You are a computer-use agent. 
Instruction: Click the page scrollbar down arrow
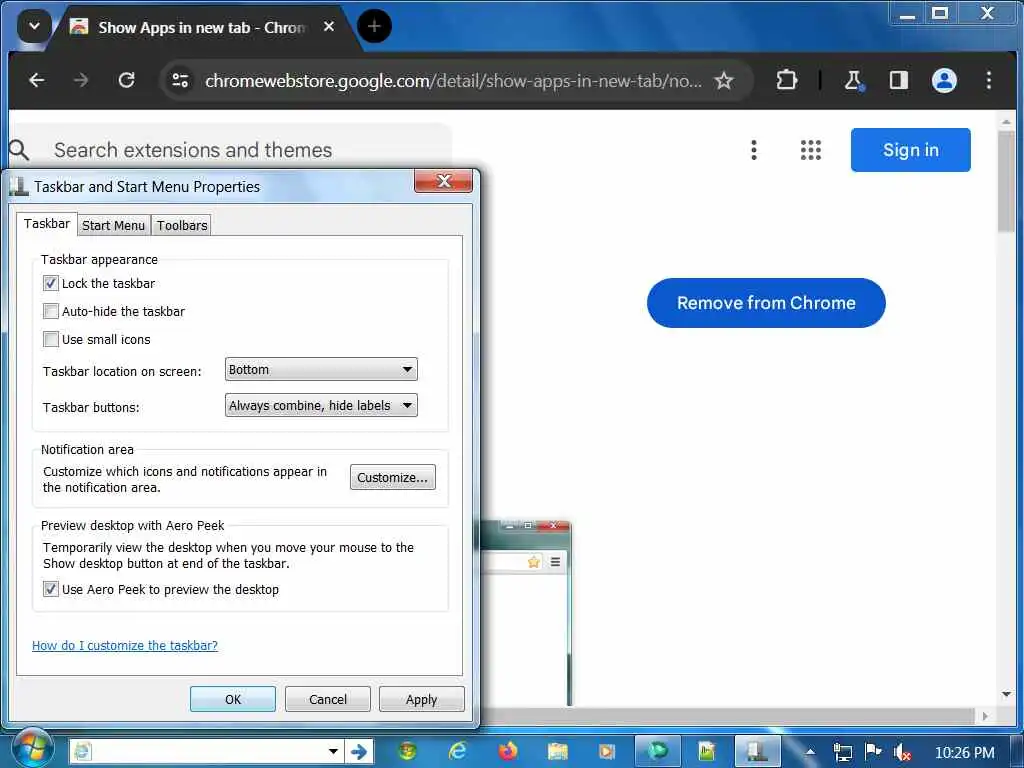pos(1006,694)
